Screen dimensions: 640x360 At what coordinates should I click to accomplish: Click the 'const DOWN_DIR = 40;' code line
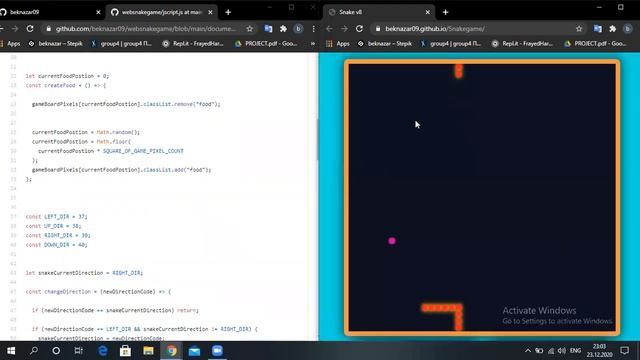56,244
